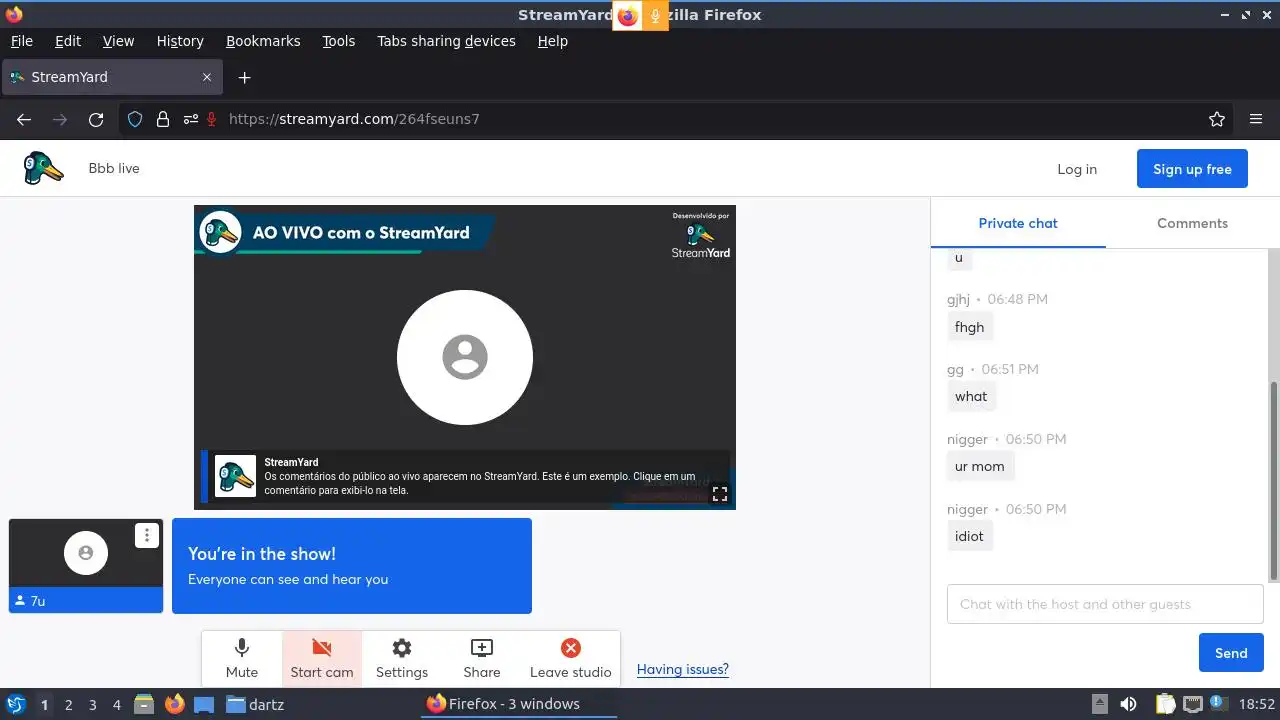Screen dimensions: 1280x720
Task: Switch to workspace 4 in the taskbar
Action: (116, 705)
